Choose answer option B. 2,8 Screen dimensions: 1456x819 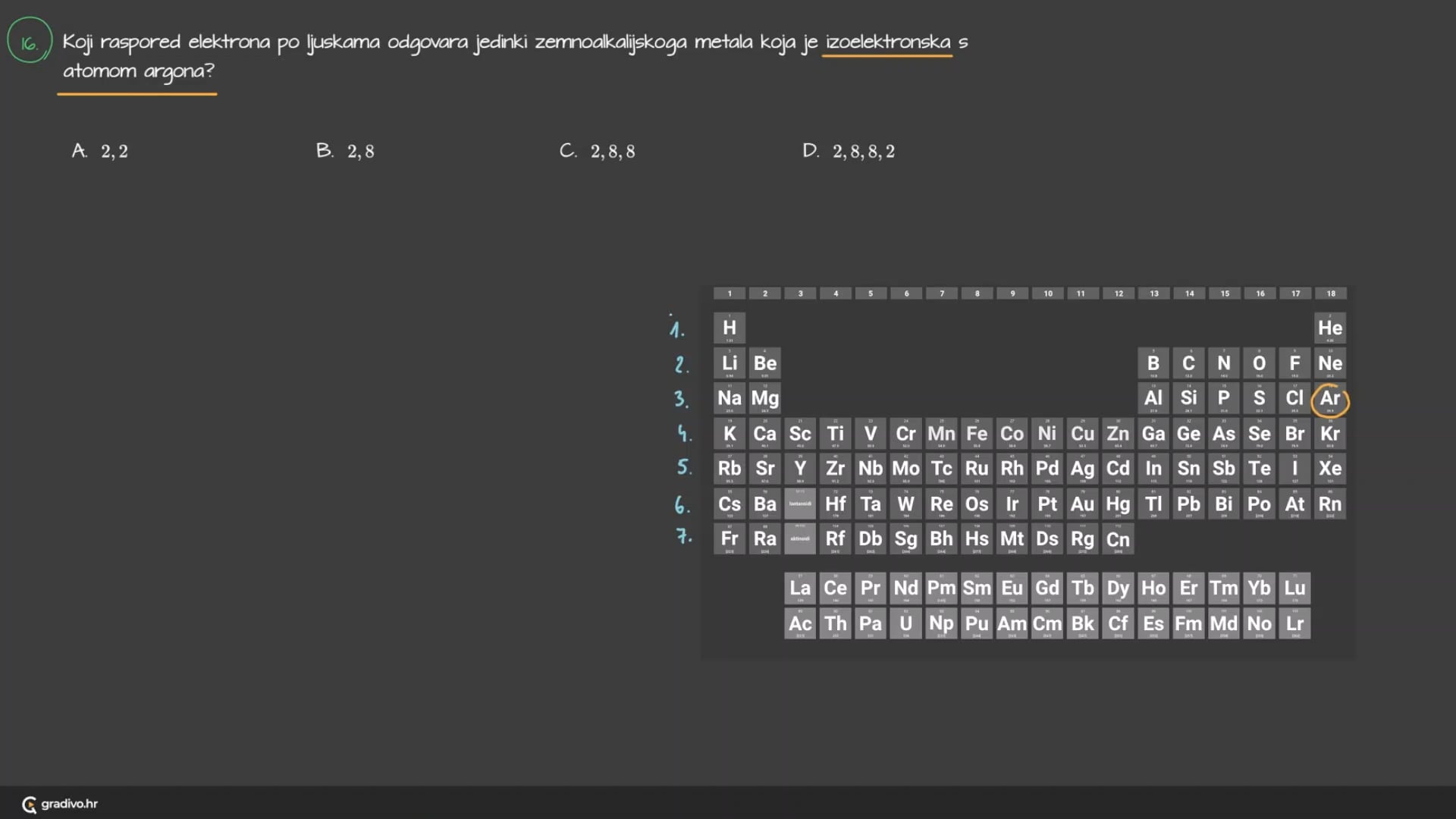point(345,151)
